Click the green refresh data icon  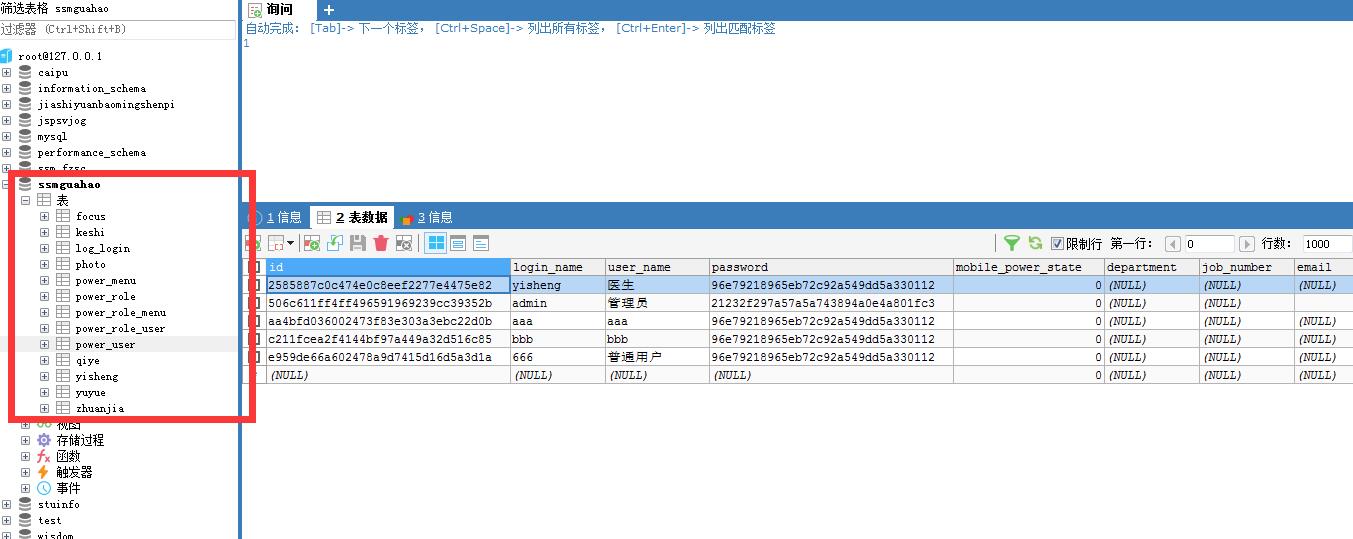point(1035,243)
